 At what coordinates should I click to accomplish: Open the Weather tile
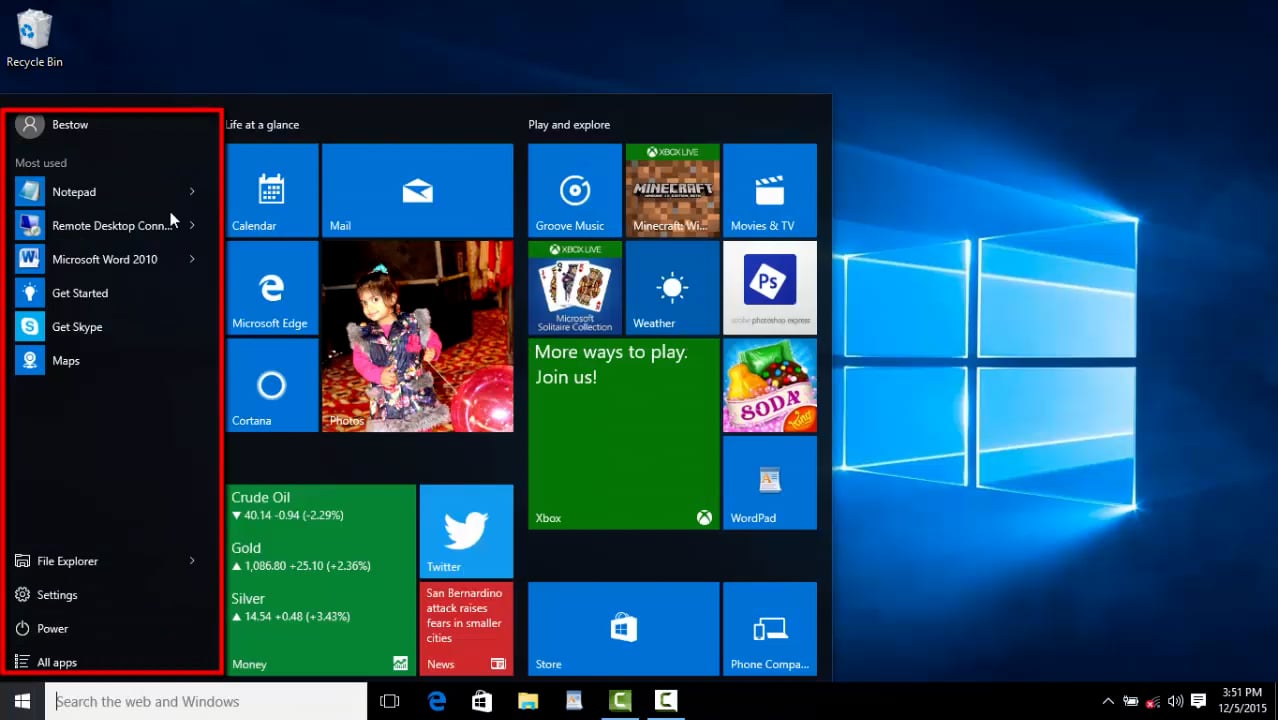[x=672, y=287]
